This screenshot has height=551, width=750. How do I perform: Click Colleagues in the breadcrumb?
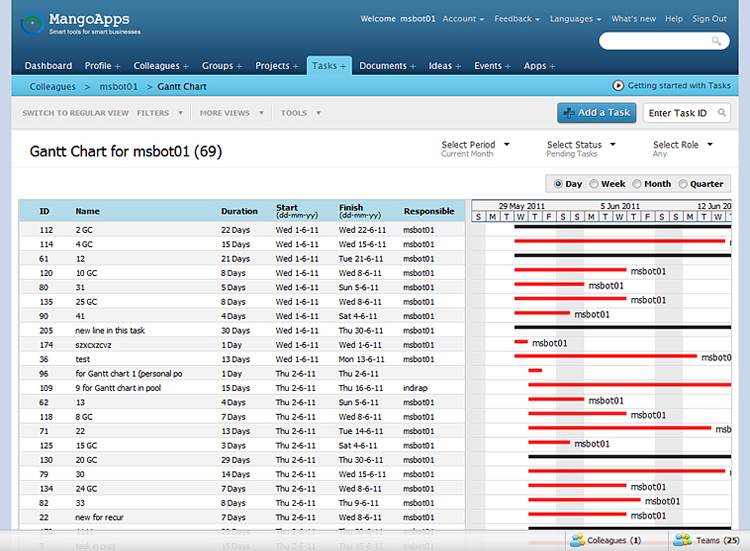(x=53, y=87)
